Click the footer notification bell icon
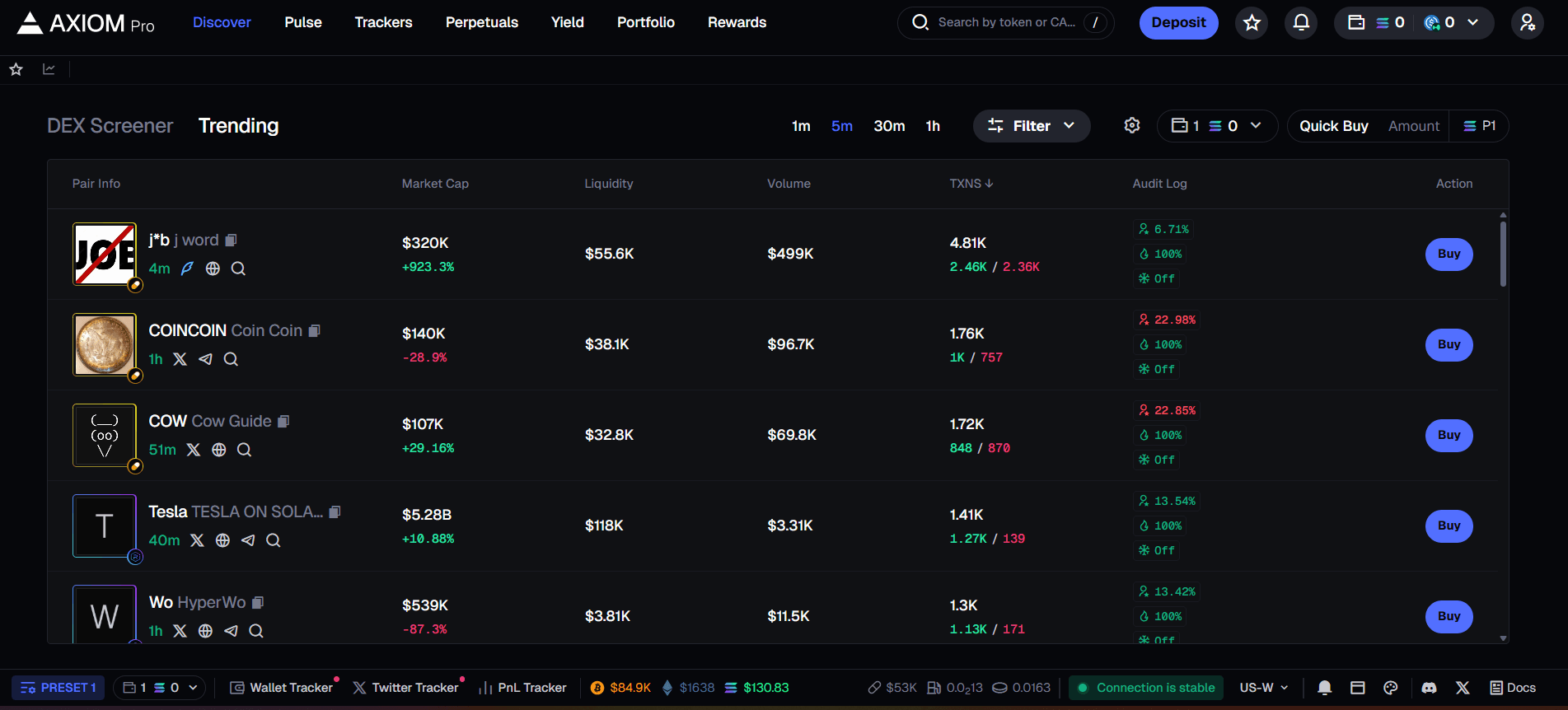This screenshot has width=1568, height=710. tap(1324, 688)
